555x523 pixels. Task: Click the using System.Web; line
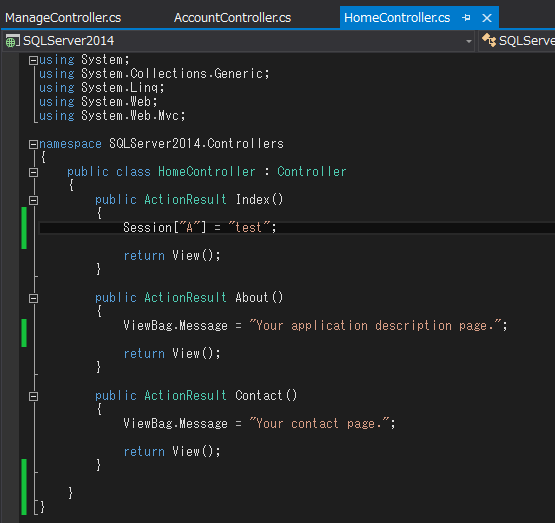tap(98, 102)
